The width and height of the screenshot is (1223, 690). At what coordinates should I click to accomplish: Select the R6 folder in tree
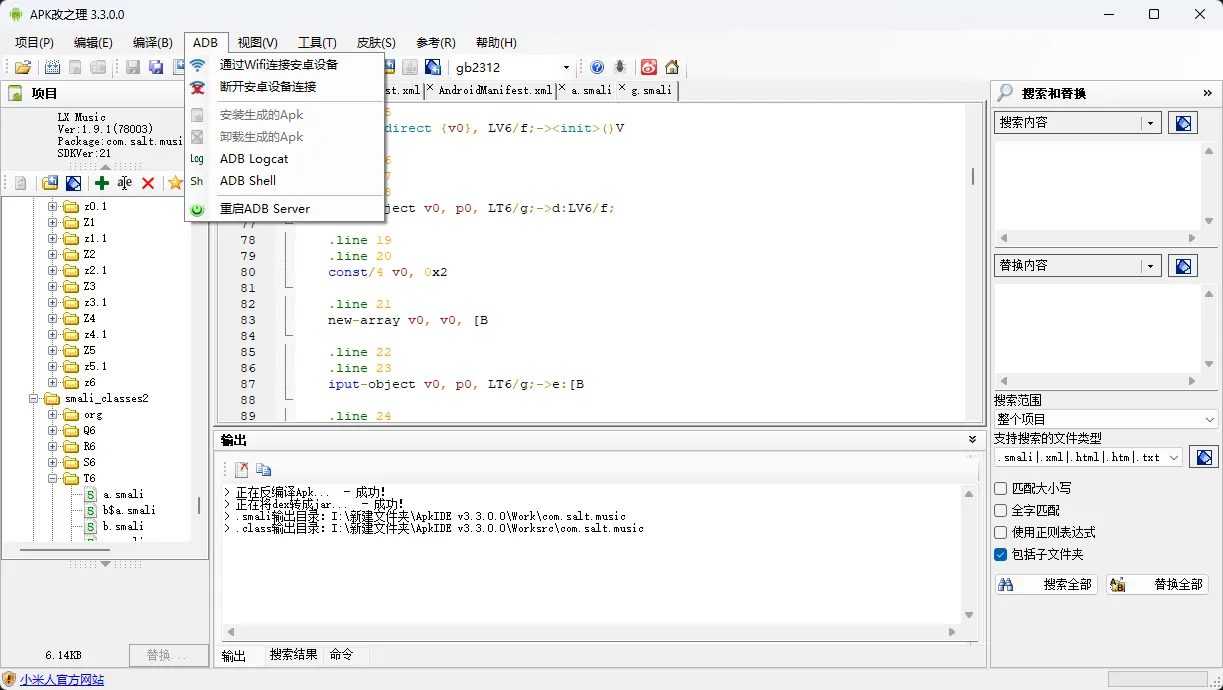pos(89,446)
